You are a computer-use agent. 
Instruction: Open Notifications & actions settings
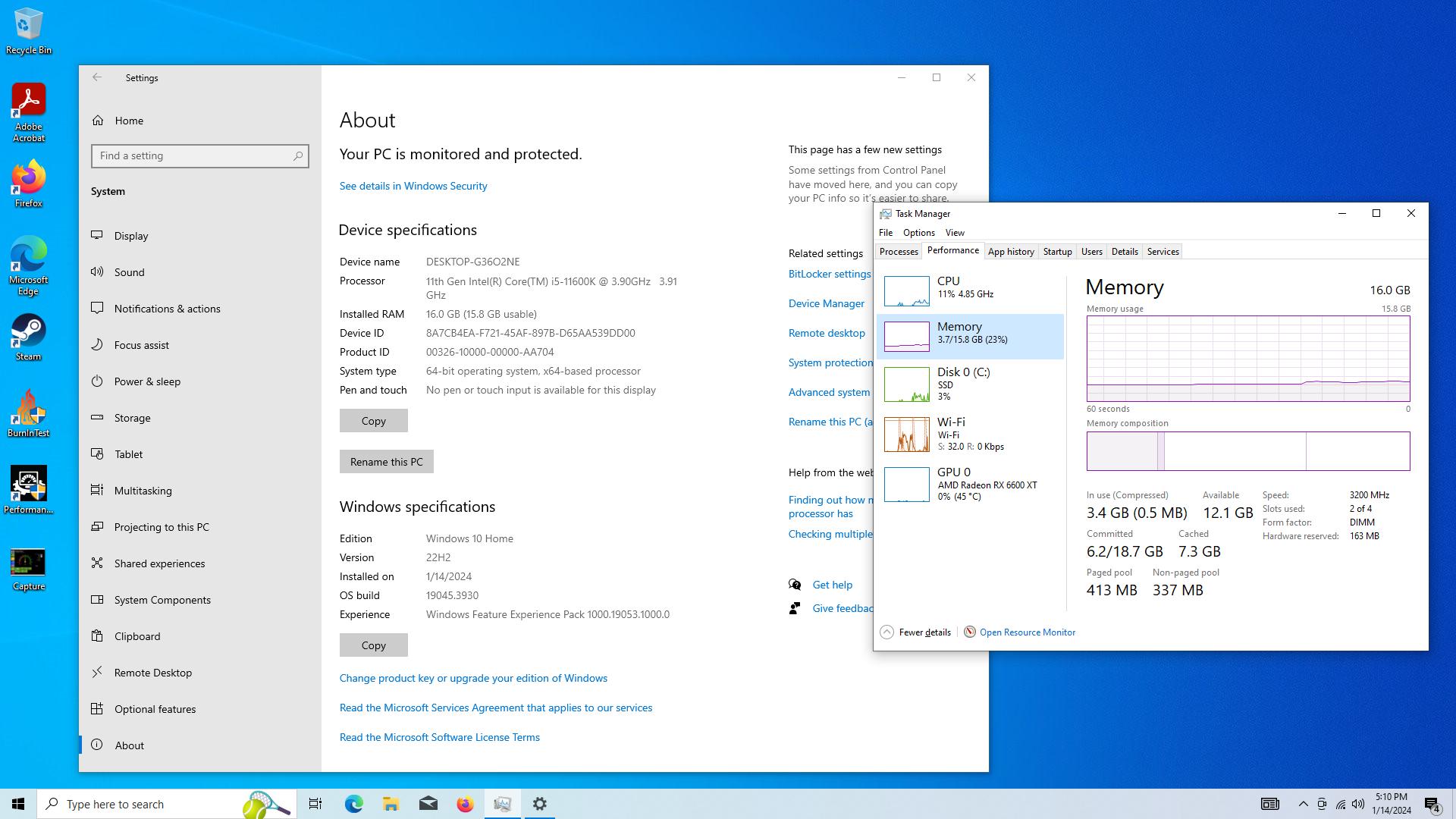point(200,309)
